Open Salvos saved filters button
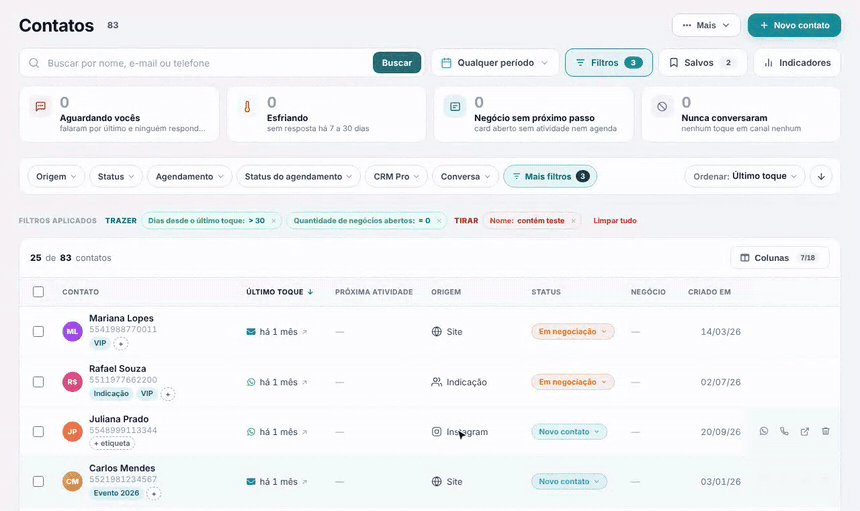This screenshot has height=511, width=860. pyautogui.click(x=703, y=63)
